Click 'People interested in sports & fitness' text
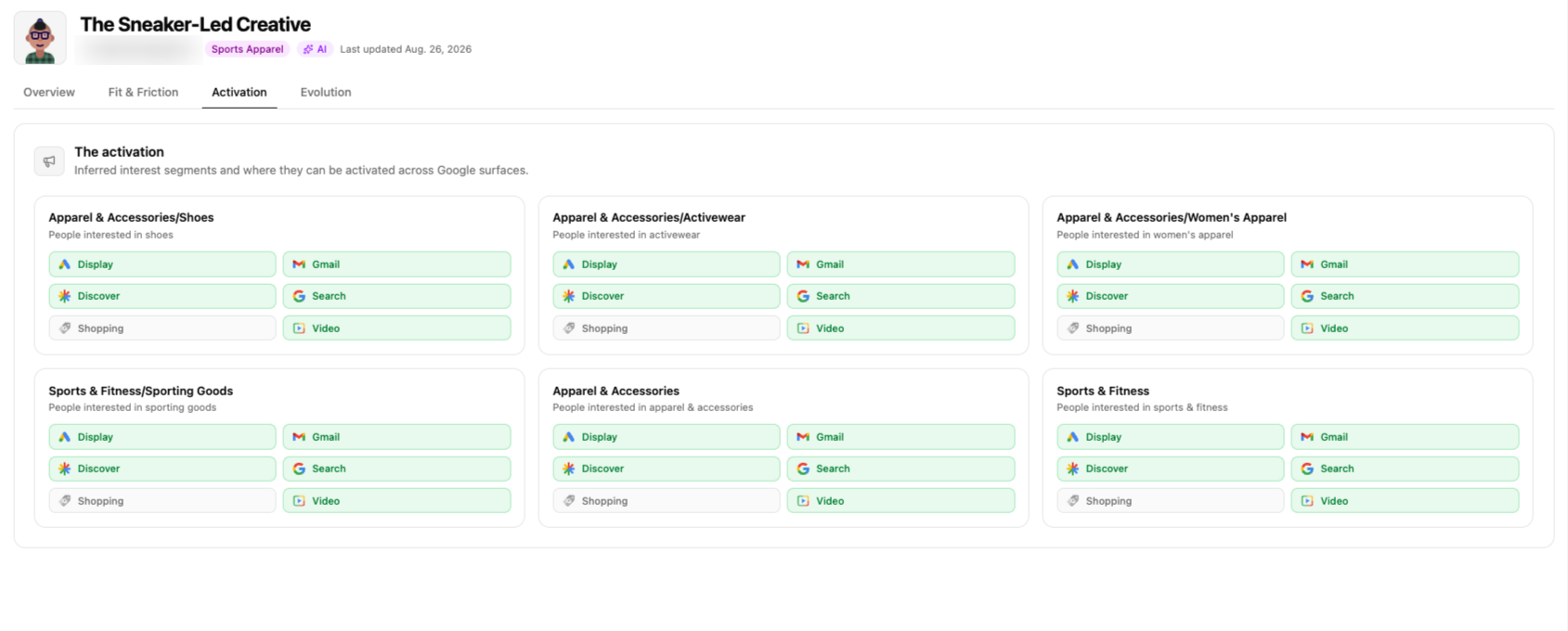Screen dimensions: 1568x631 pos(1142,407)
